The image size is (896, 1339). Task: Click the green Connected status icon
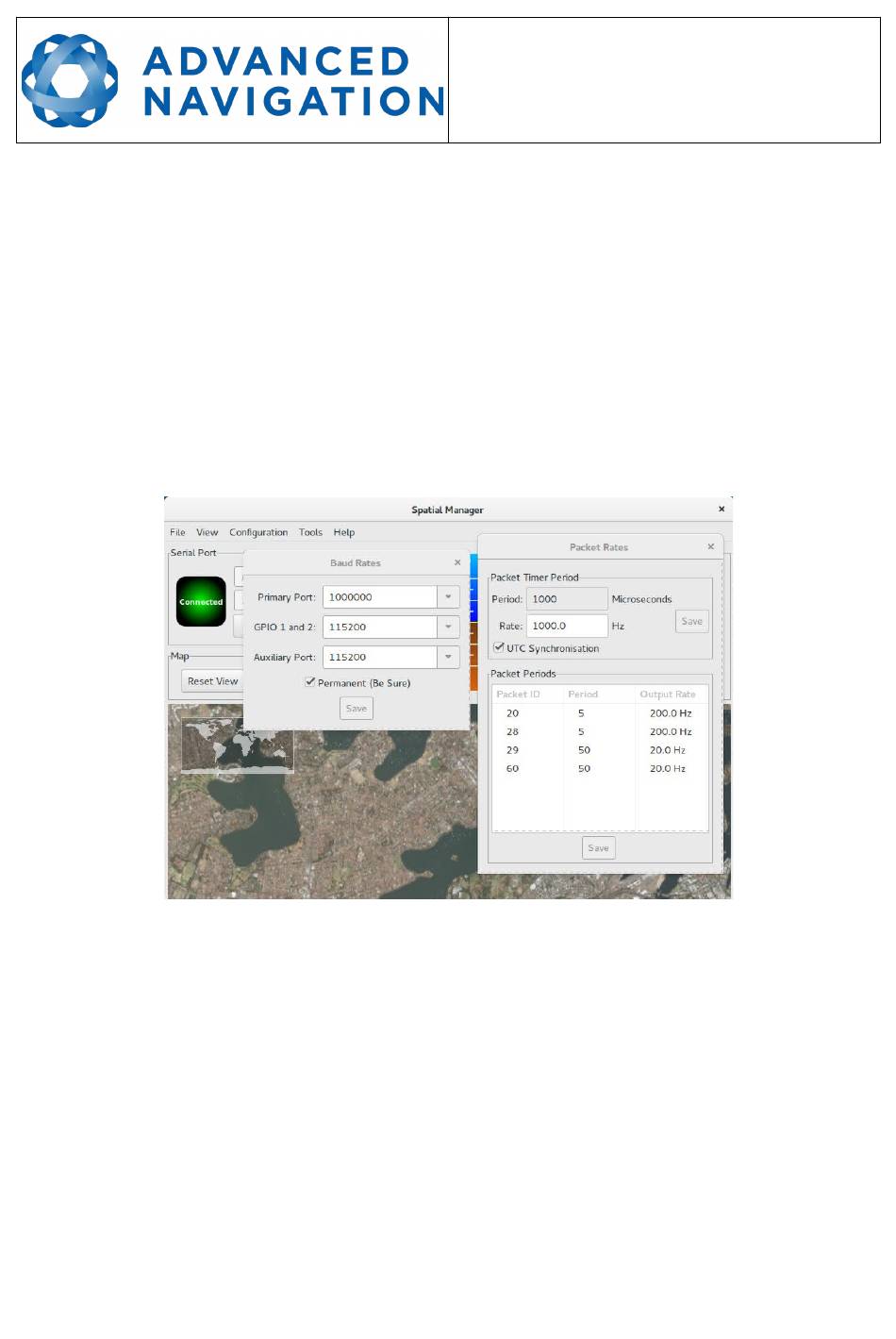coord(201,601)
